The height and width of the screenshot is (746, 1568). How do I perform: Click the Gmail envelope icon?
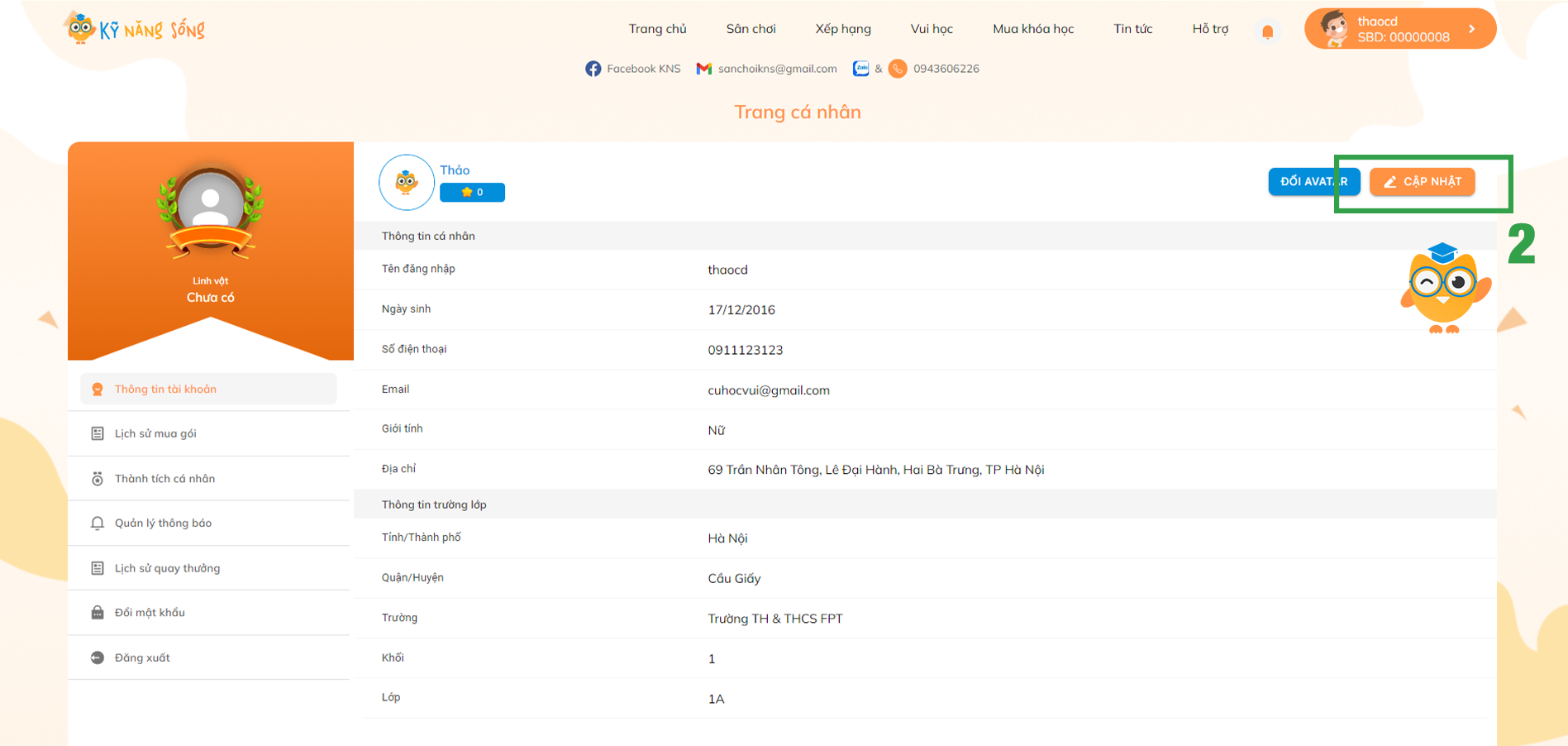(703, 69)
